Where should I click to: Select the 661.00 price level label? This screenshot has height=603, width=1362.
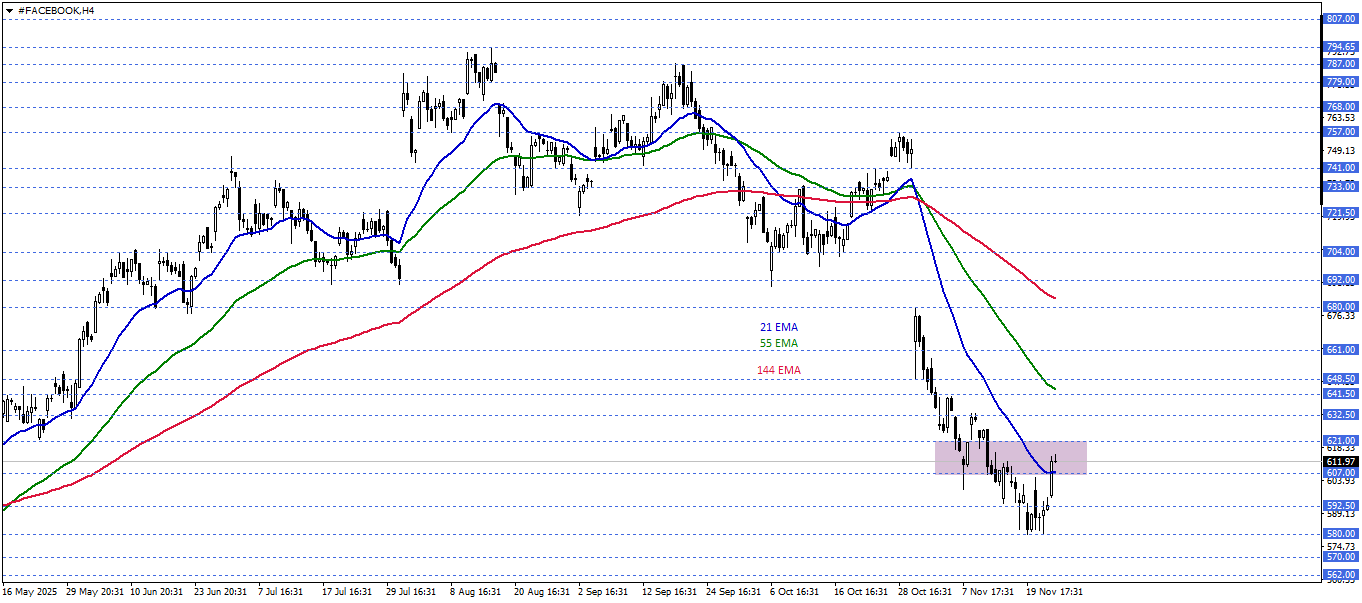pyautogui.click(x=1340, y=350)
